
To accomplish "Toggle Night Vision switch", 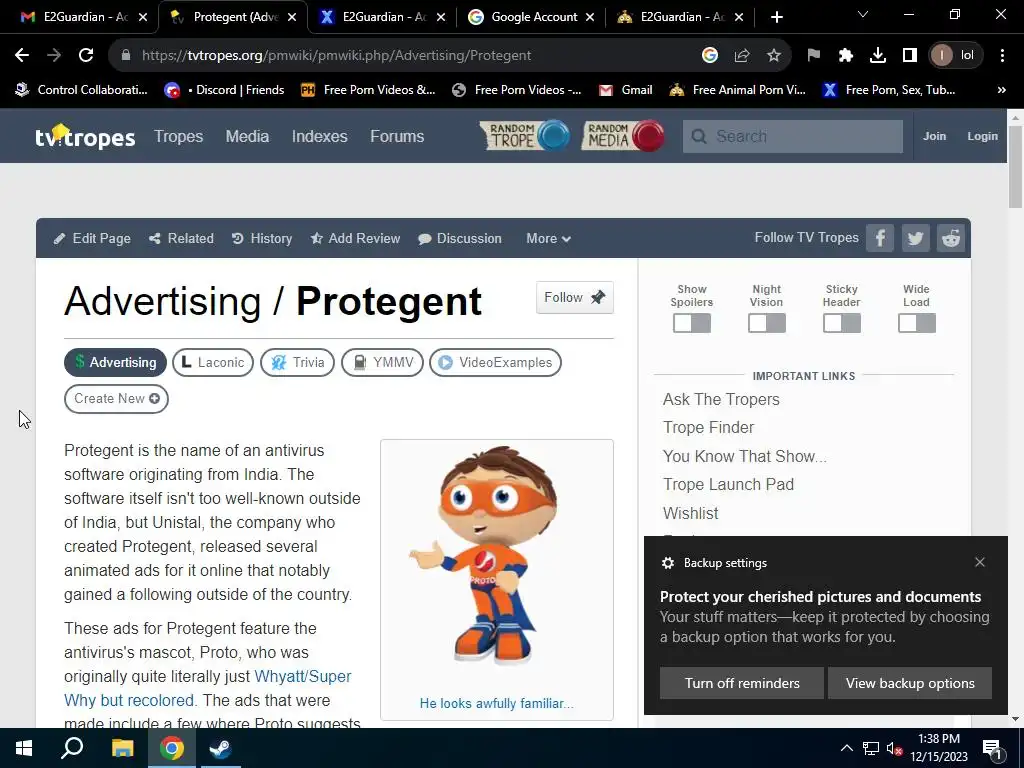I will [x=767, y=323].
